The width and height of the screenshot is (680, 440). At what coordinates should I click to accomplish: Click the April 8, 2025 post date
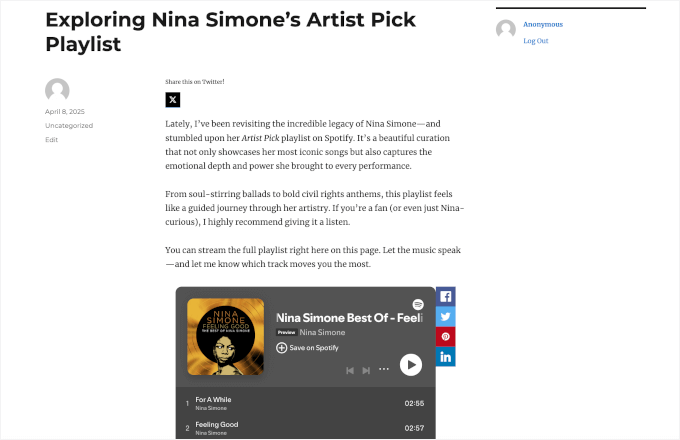[64, 111]
